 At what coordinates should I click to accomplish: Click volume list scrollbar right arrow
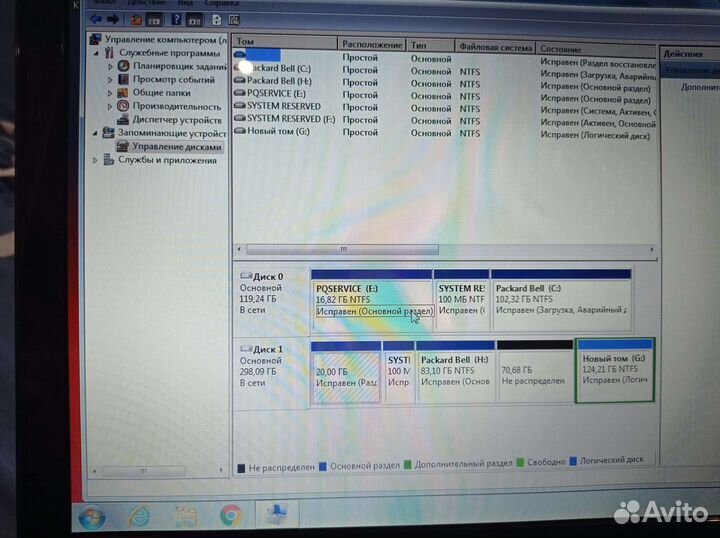652,250
